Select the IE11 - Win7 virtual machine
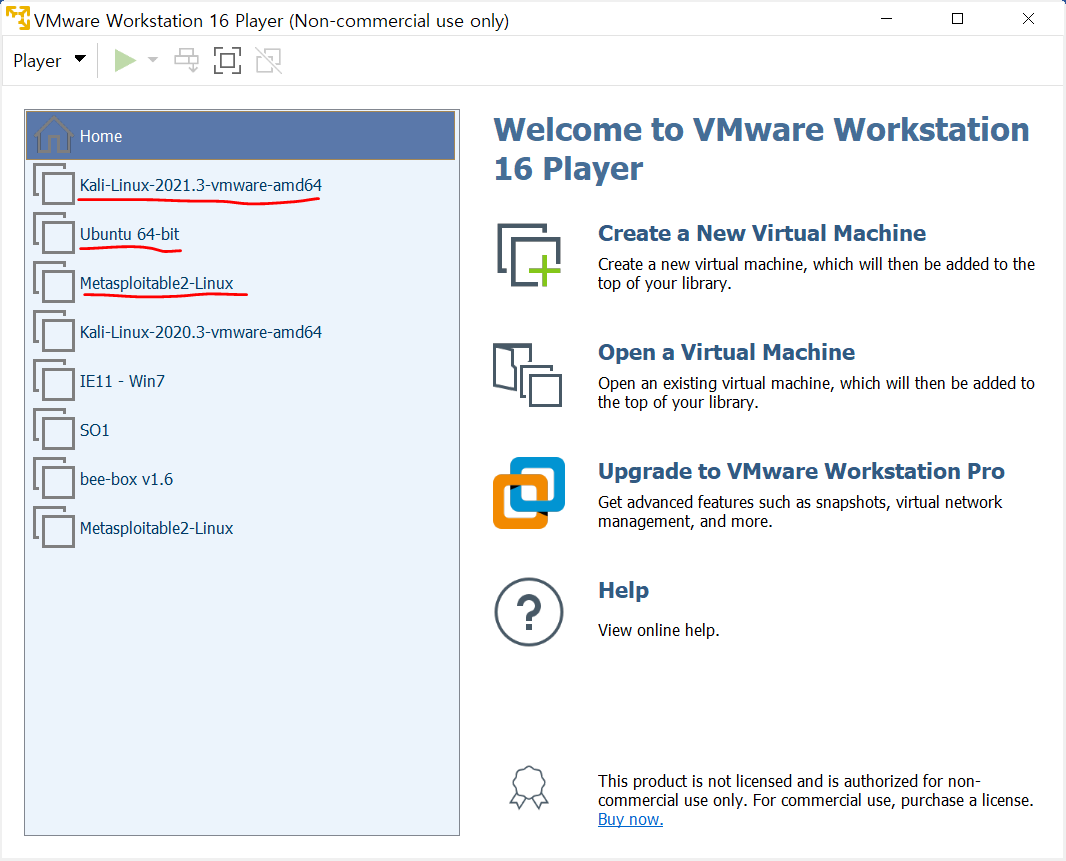This screenshot has height=861, width=1066. 240,381
